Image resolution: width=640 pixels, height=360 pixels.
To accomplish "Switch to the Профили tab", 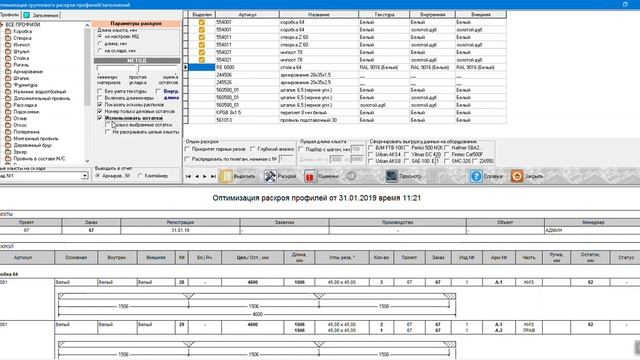I will coord(10,15).
